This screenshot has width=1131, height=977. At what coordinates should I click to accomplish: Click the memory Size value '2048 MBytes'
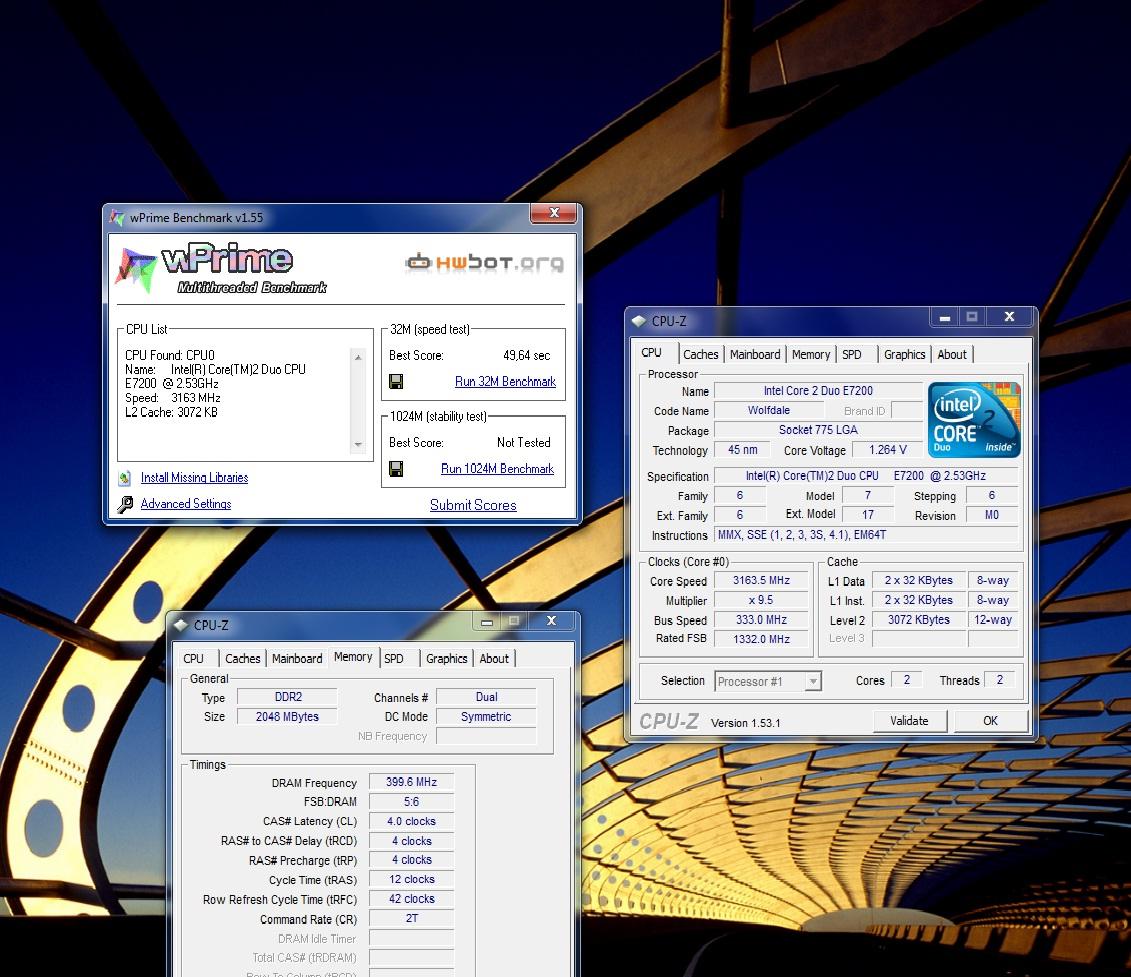288,717
